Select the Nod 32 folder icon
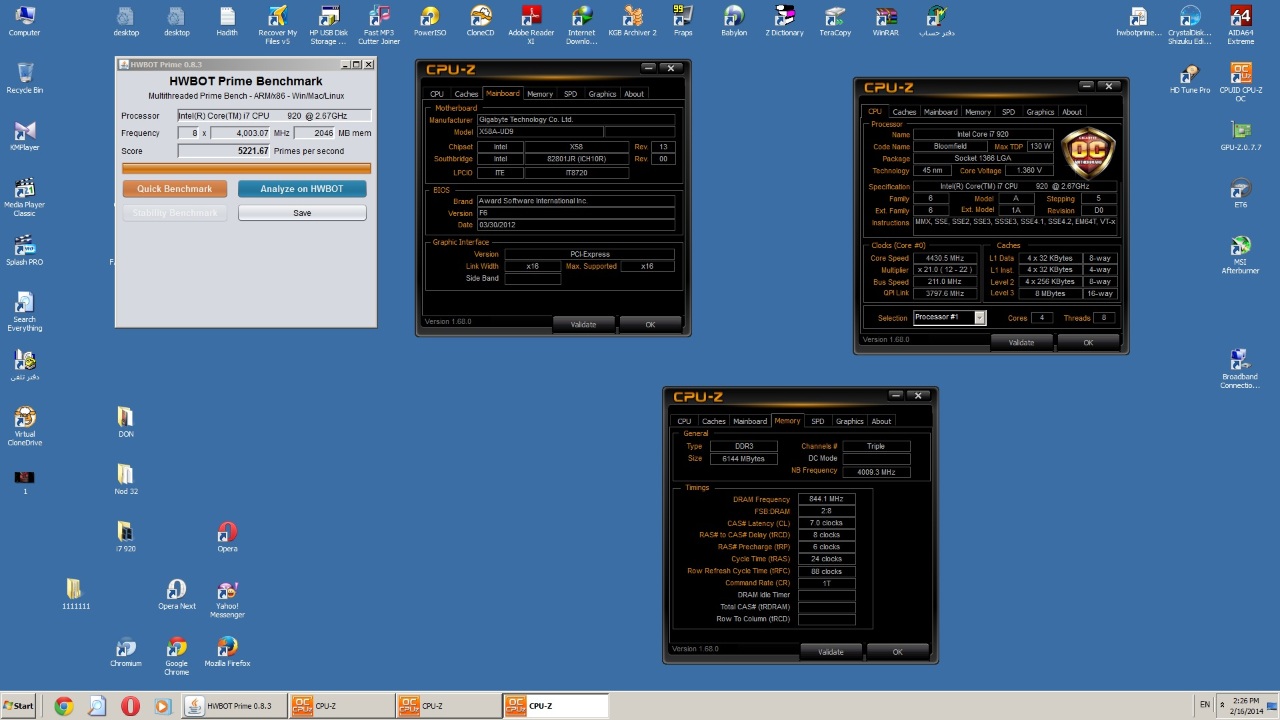Screen dimensions: 1280x720 [125, 479]
